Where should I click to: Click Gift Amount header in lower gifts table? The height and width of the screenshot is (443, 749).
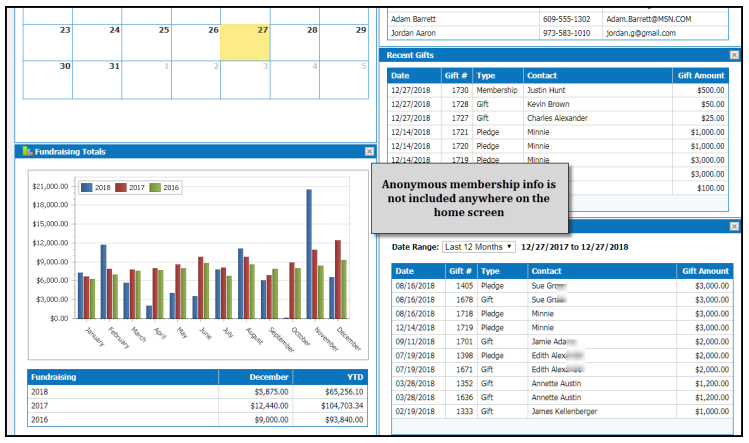705,271
